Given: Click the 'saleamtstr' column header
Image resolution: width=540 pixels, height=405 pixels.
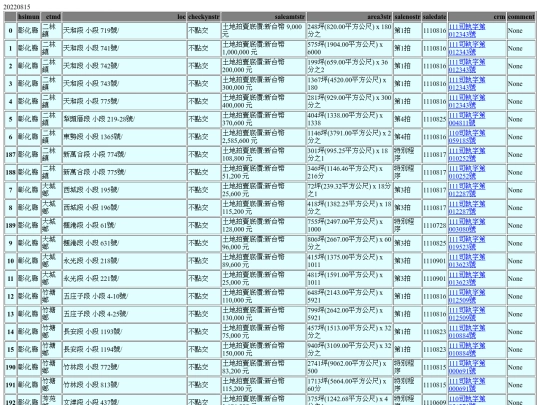Looking at the screenshot, I should click(x=263, y=17).
